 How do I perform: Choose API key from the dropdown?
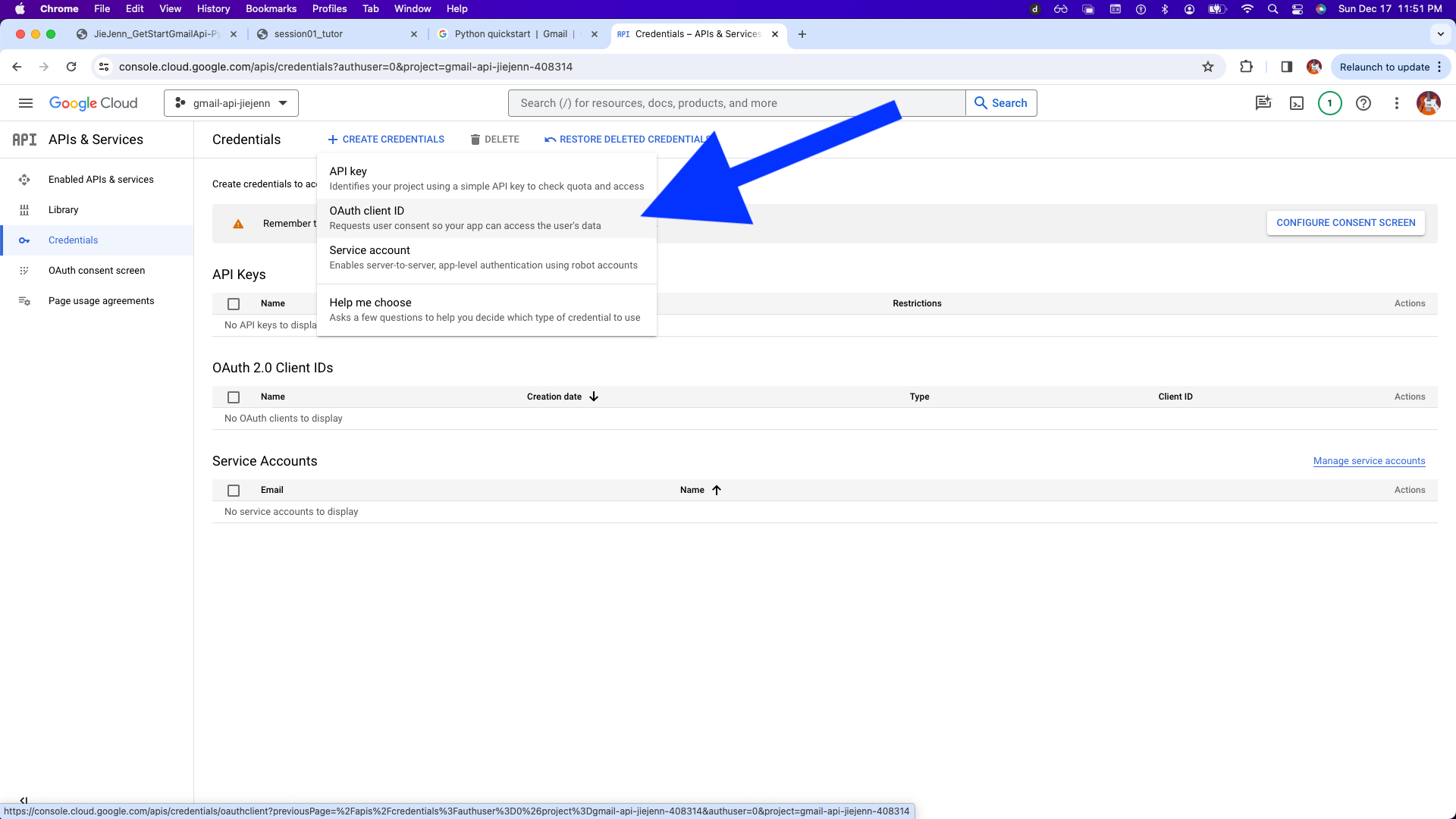(x=487, y=179)
